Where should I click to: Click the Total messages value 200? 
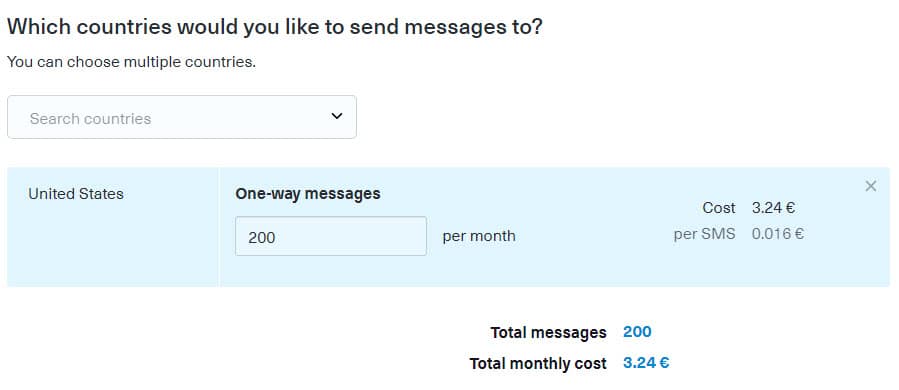coord(637,332)
